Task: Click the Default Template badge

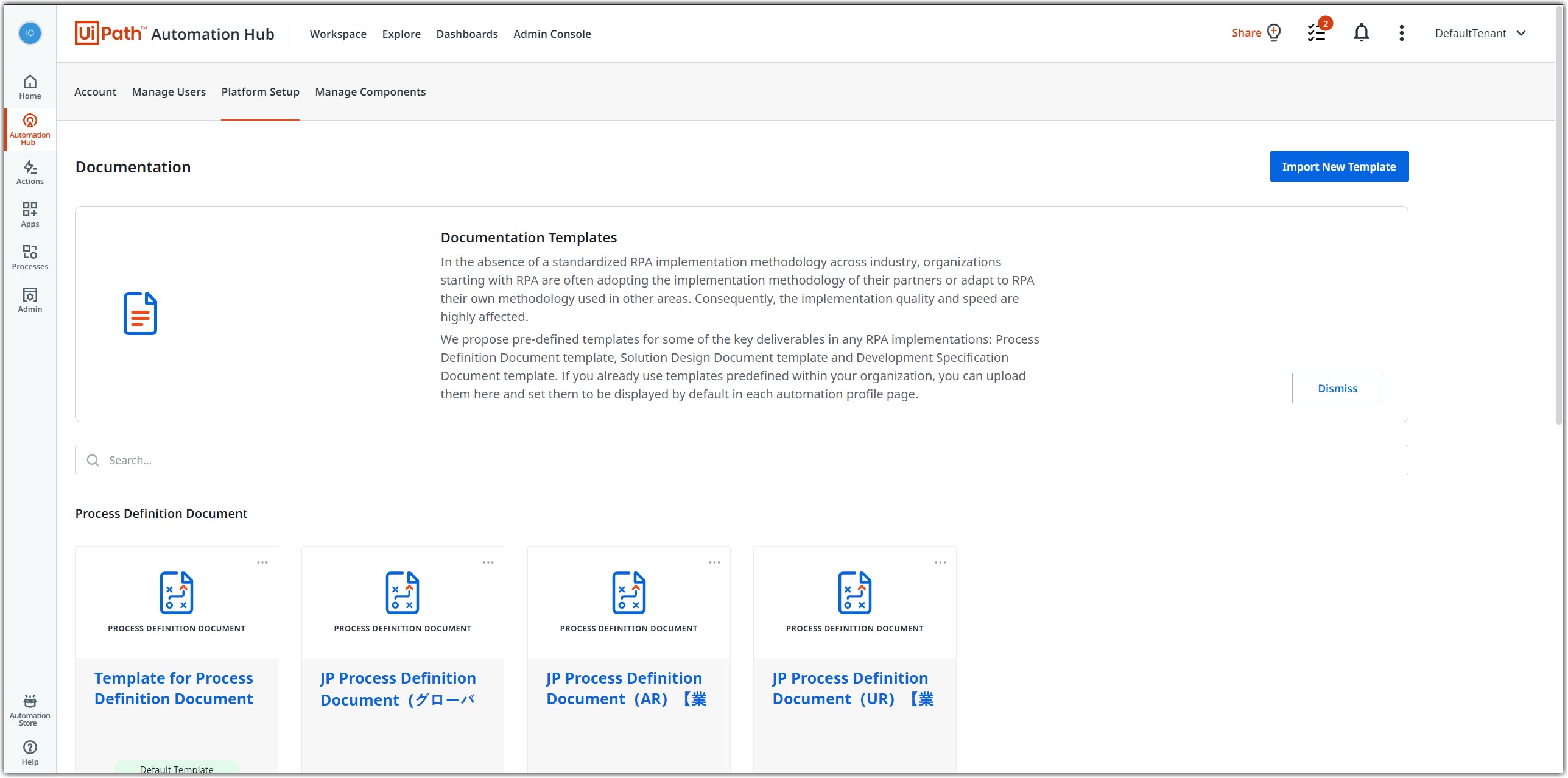Action: pyautogui.click(x=177, y=768)
